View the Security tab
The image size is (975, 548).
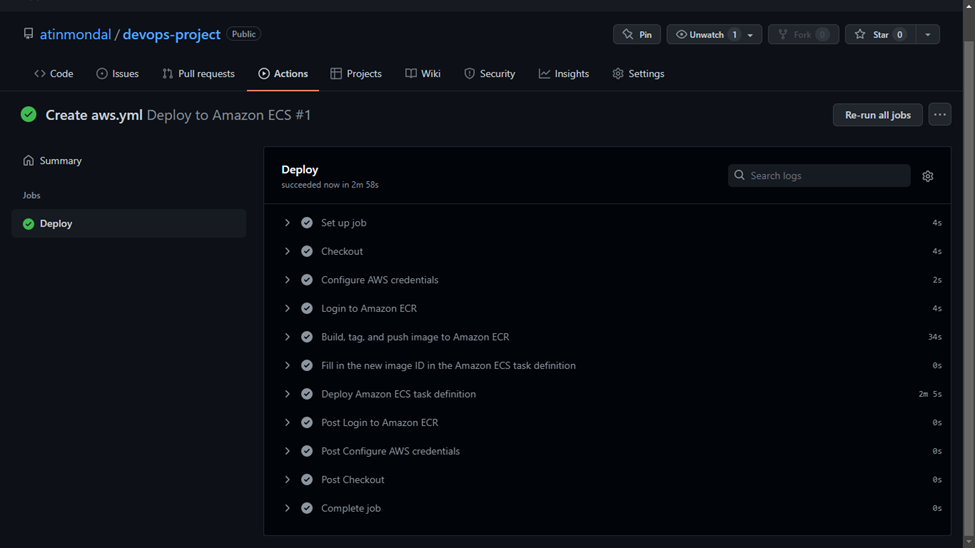coord(489,73)
